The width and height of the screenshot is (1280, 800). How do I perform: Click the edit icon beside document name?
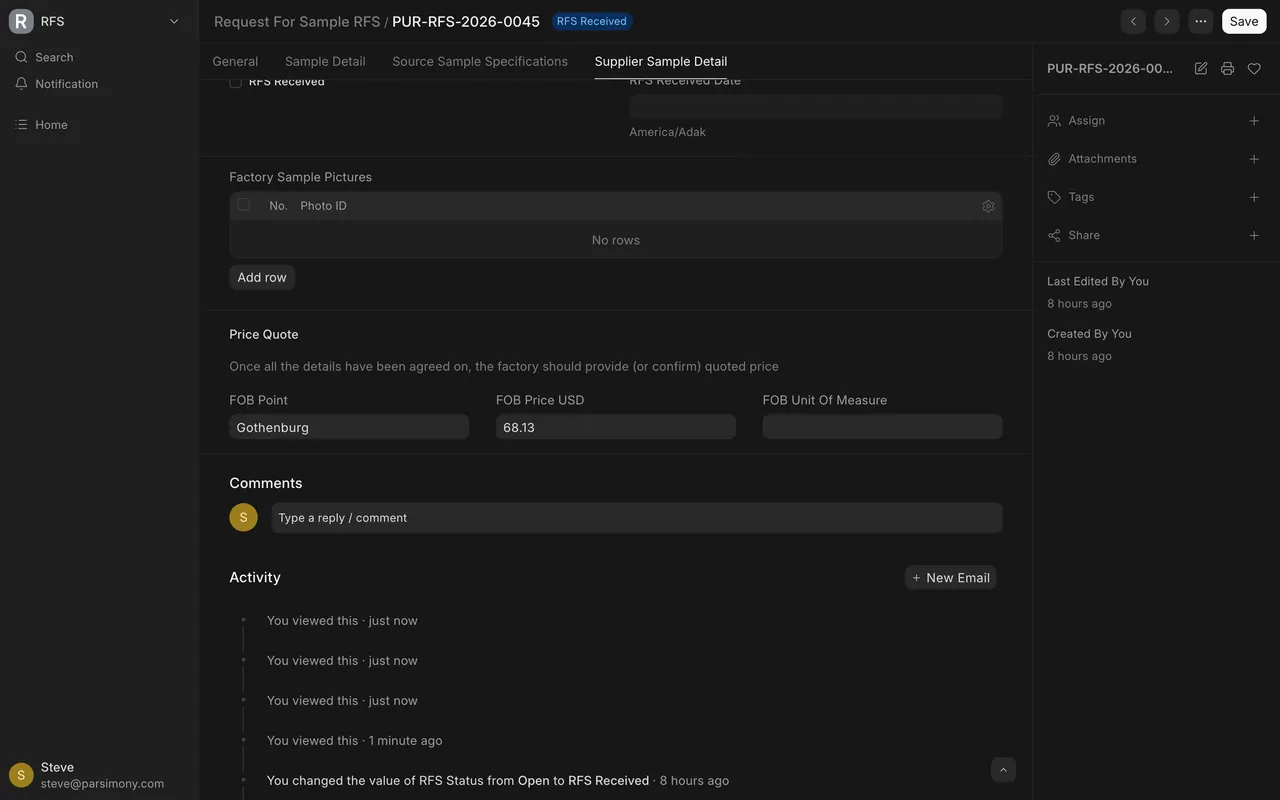point(1201,68)
